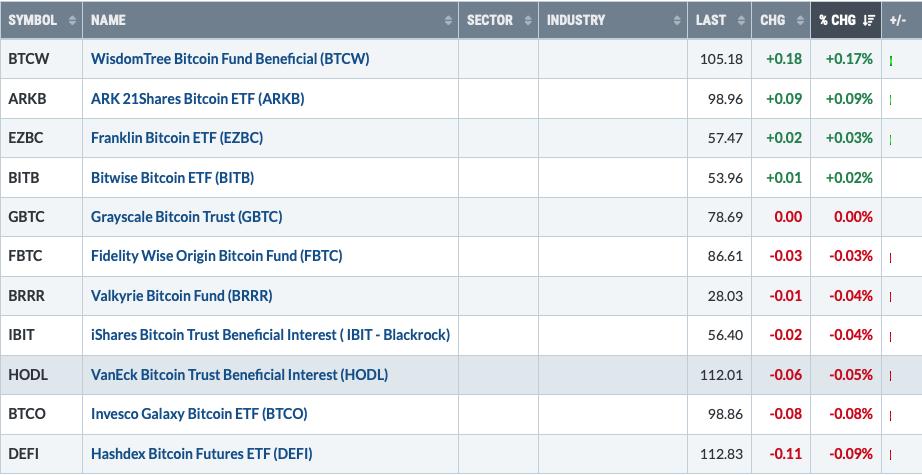This screenshot has height=475, width=922.
Task: Click the +/- column header
Action: [x=898, y=20]
